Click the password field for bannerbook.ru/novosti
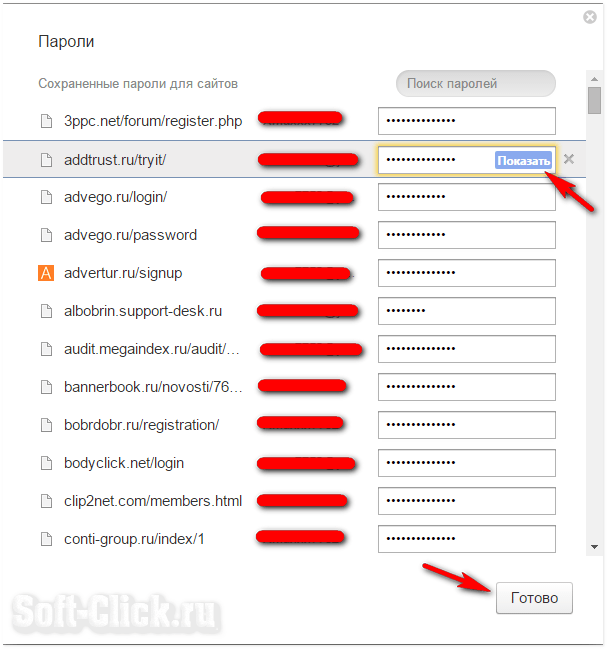The height and width of the screenshot is (649, 607). pyautogui.click(x=467, y=387)
